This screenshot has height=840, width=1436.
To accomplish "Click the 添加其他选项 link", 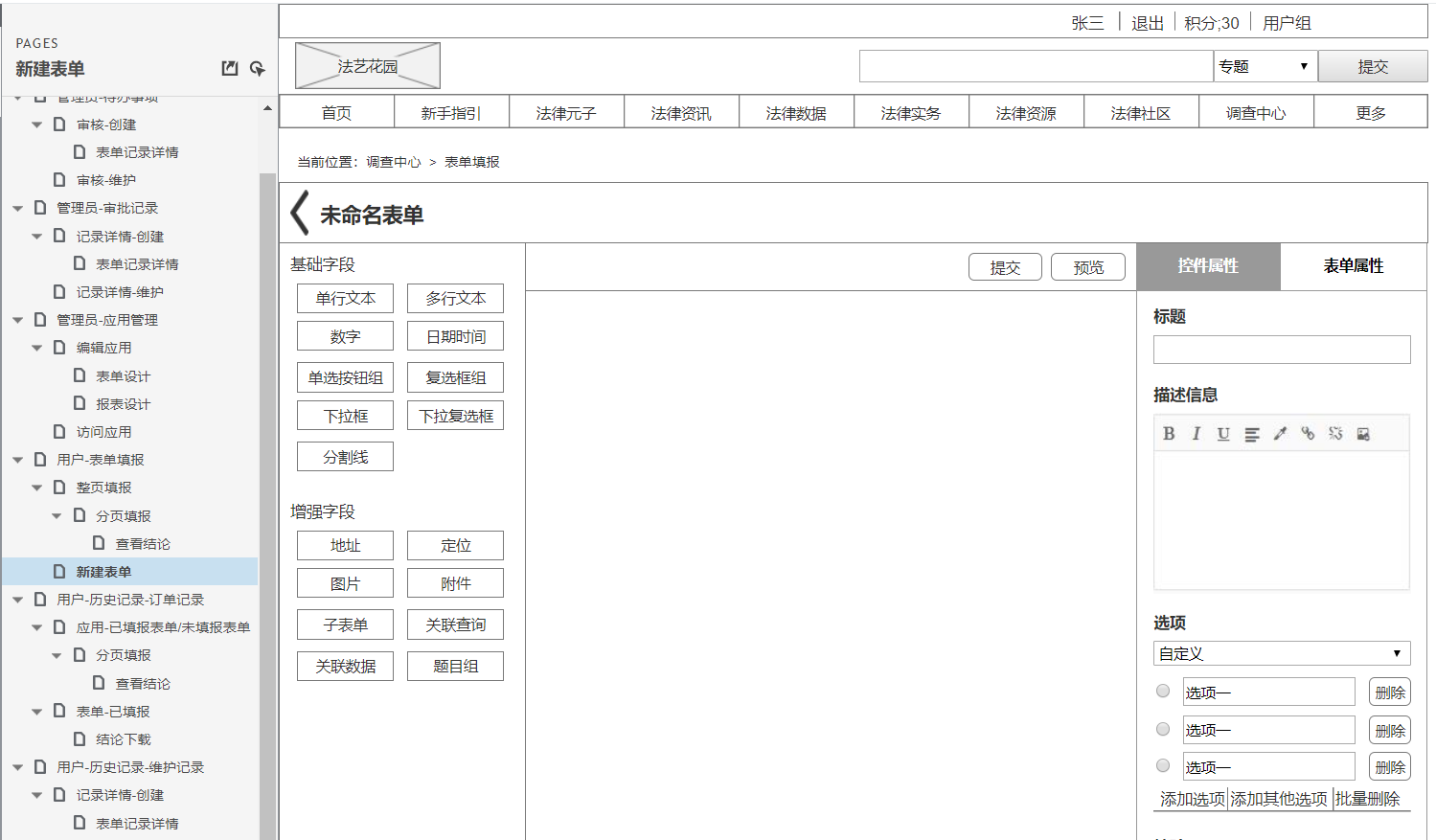I will pyautogui.click(x=1279, y=799).
